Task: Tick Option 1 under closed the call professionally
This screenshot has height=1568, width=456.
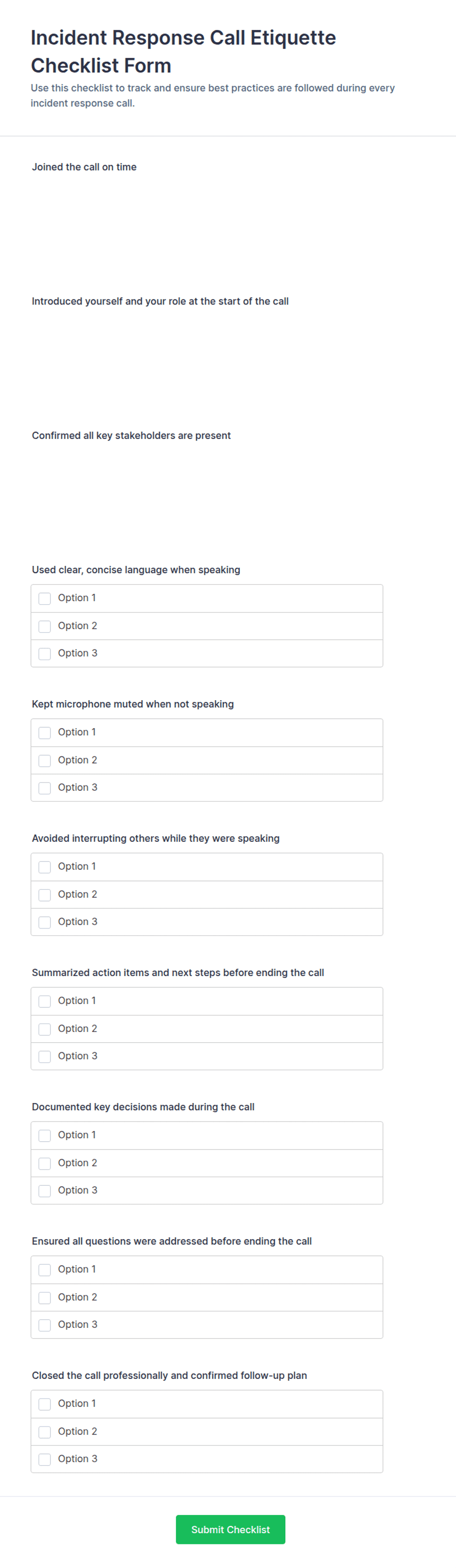Action: (45, 1404)
